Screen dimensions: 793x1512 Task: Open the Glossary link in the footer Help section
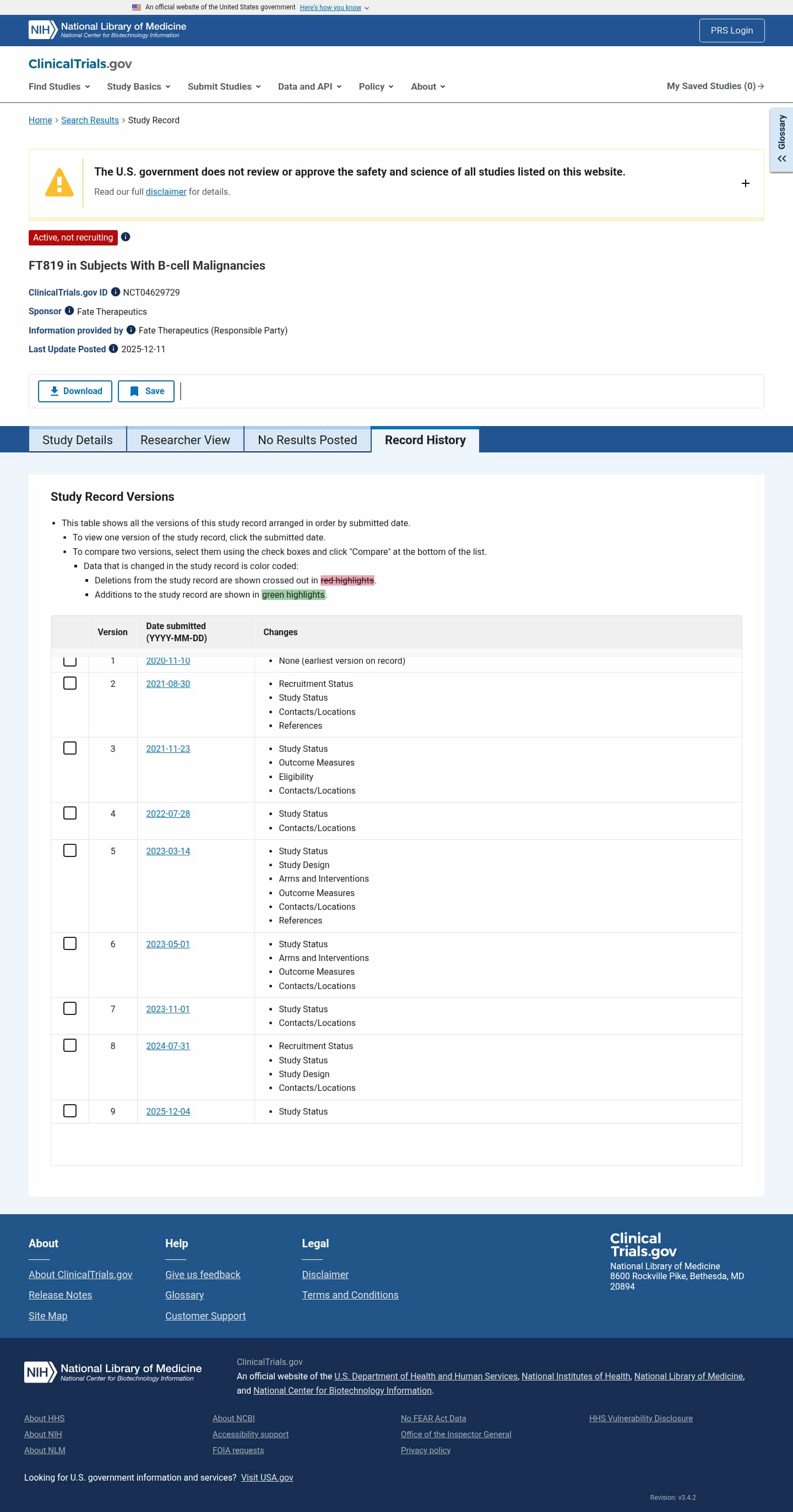184,1295
